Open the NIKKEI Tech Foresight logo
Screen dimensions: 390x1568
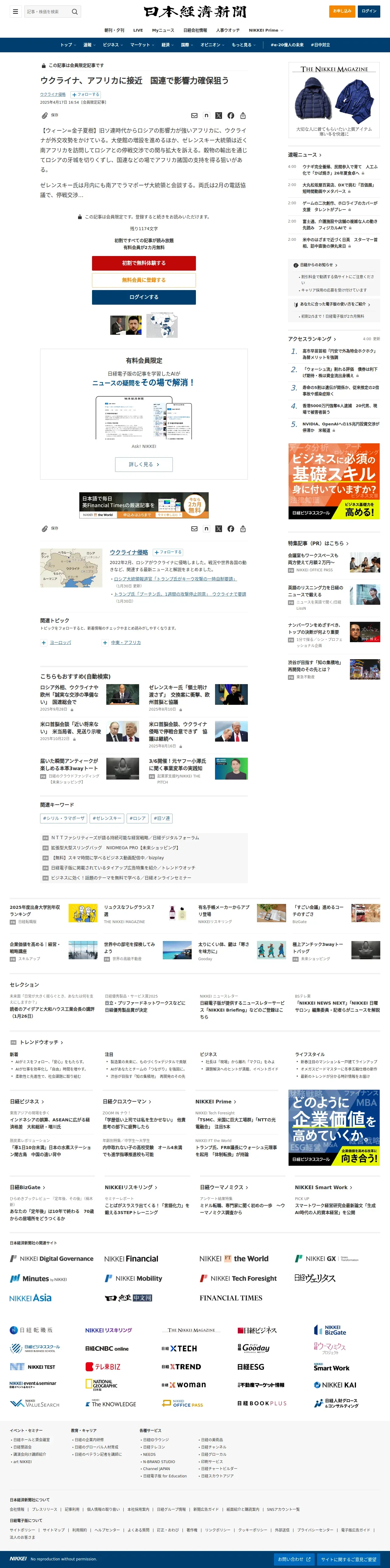tap(238, 1278)
